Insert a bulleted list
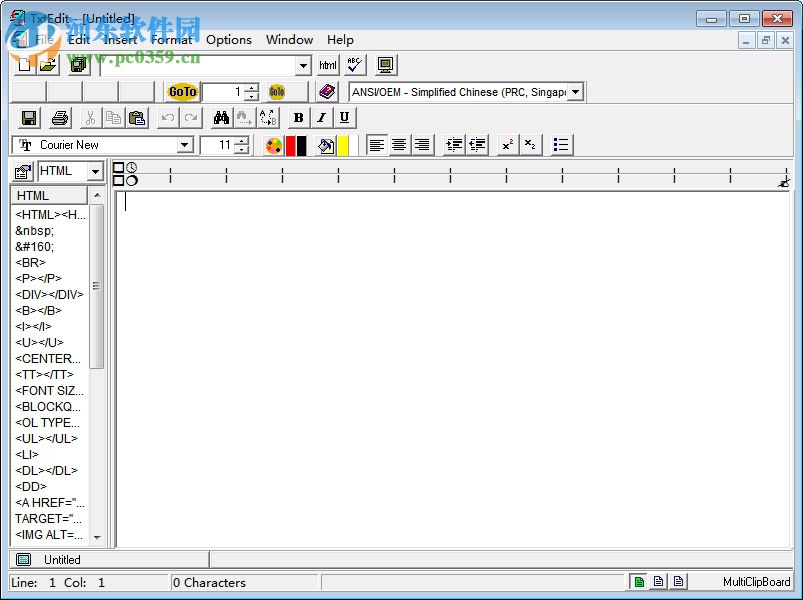Image resolution: width=803 pixels, height=600 pixels. click(561, 145)
